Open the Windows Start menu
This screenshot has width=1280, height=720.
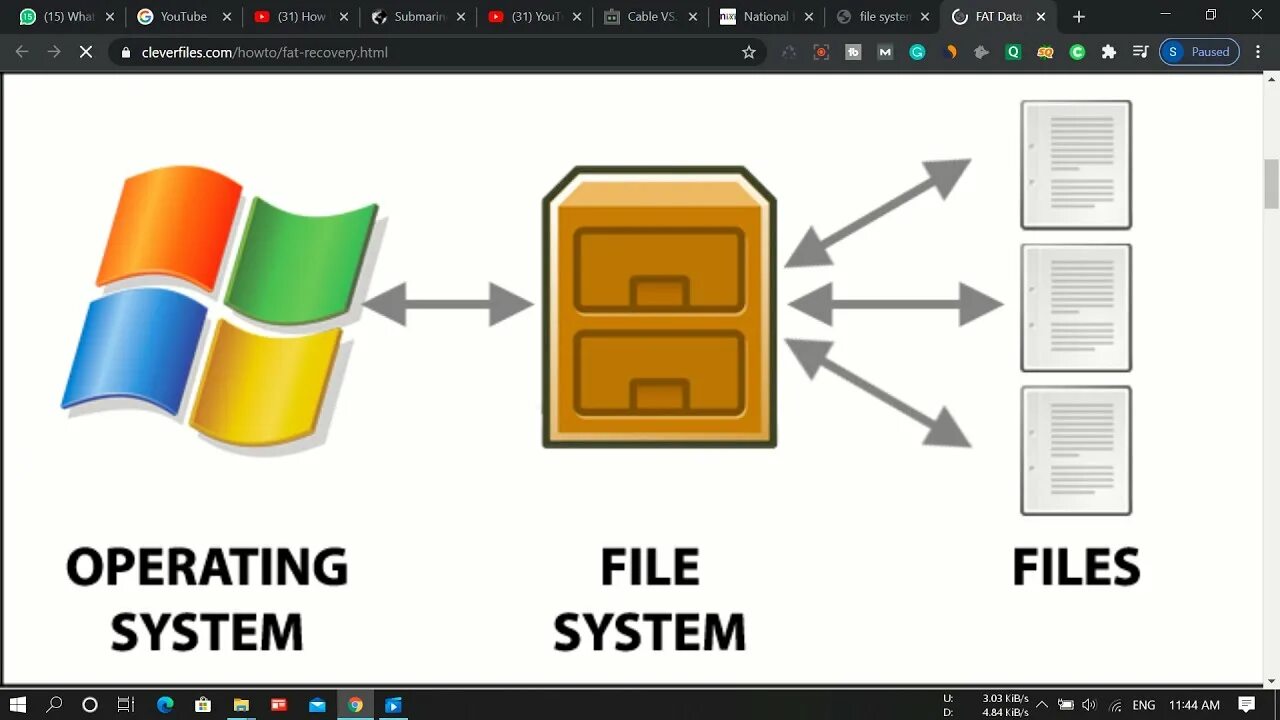coord(18,705)
